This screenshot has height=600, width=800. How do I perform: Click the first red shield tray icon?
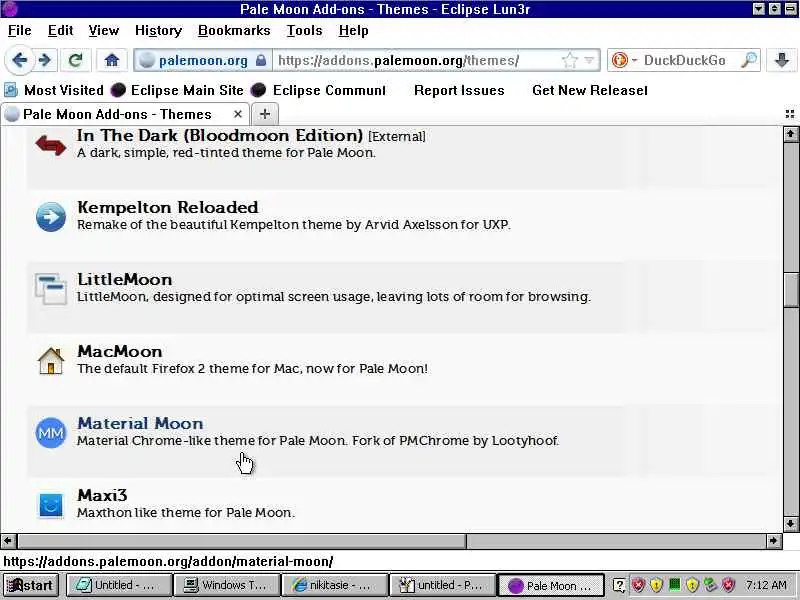pyautogui.click(x=638, y=585)
